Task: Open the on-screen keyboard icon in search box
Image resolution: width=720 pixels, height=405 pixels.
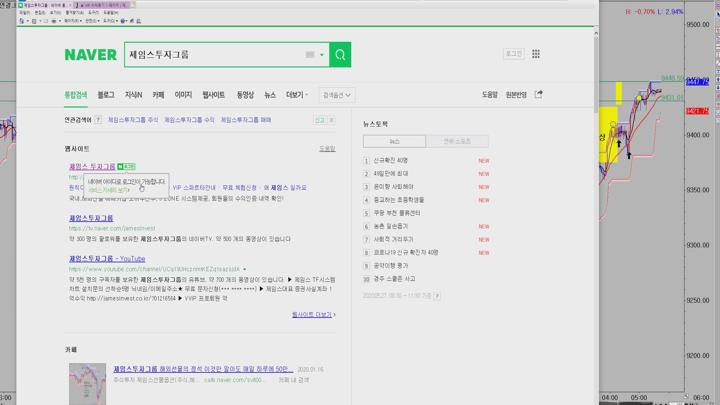Action: coord(310,55)
